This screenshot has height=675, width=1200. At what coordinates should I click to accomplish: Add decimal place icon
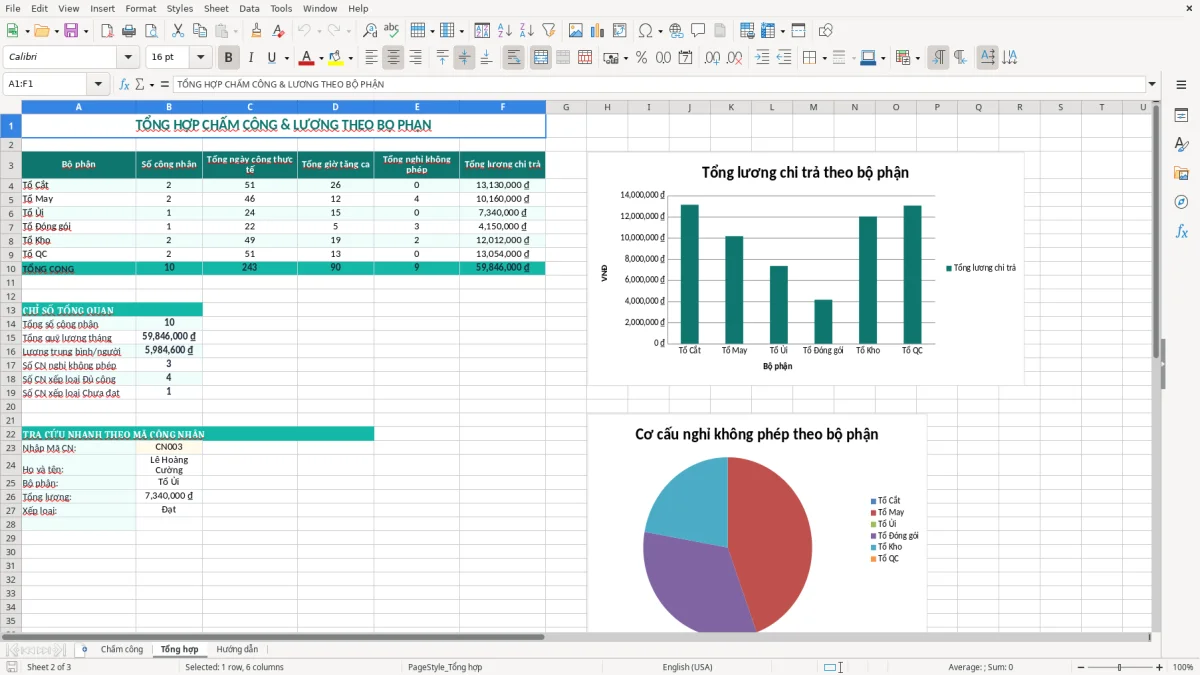point(712,58)
